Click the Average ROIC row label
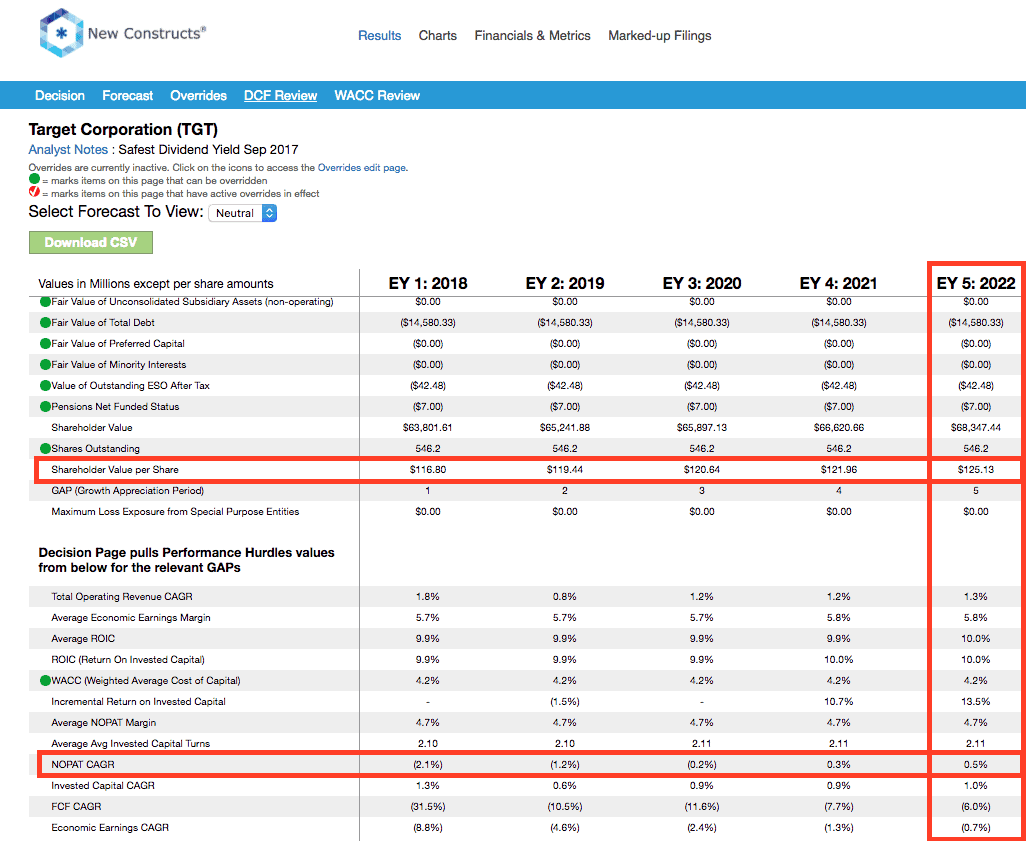1026x841 pixels. (x=83, y=639)
